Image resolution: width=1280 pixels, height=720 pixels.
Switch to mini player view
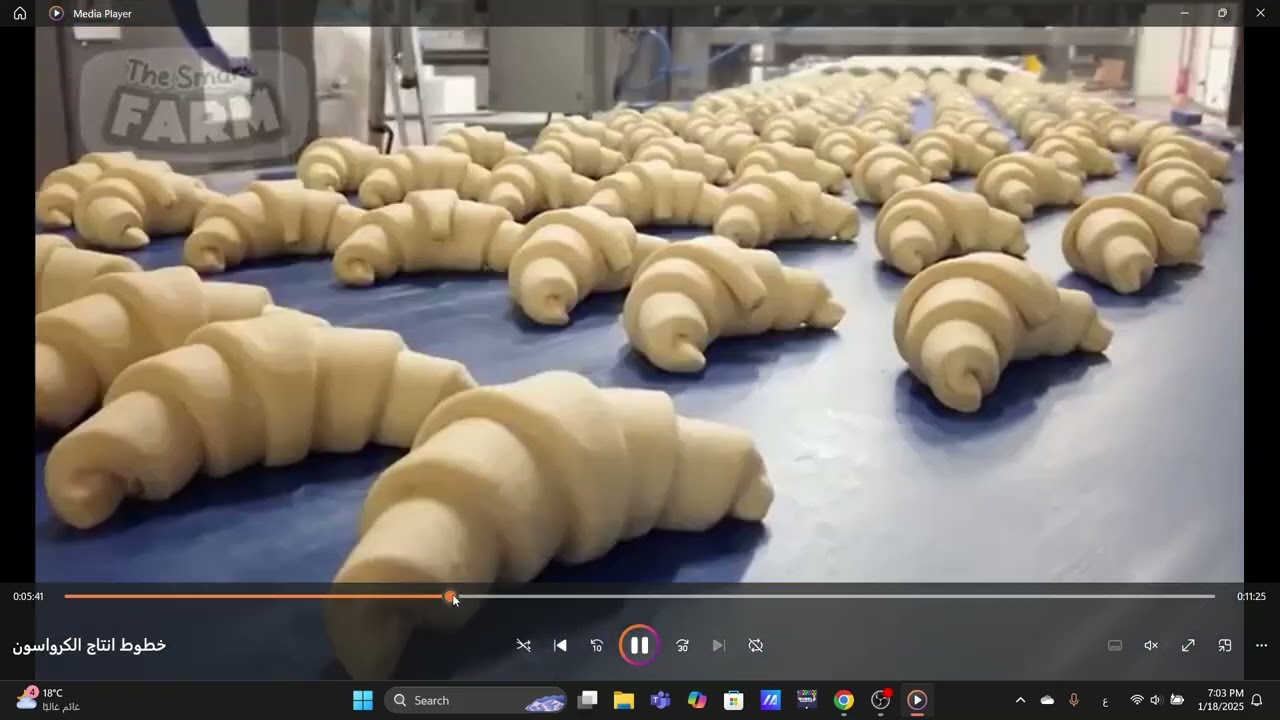(x=1225, y=645)
